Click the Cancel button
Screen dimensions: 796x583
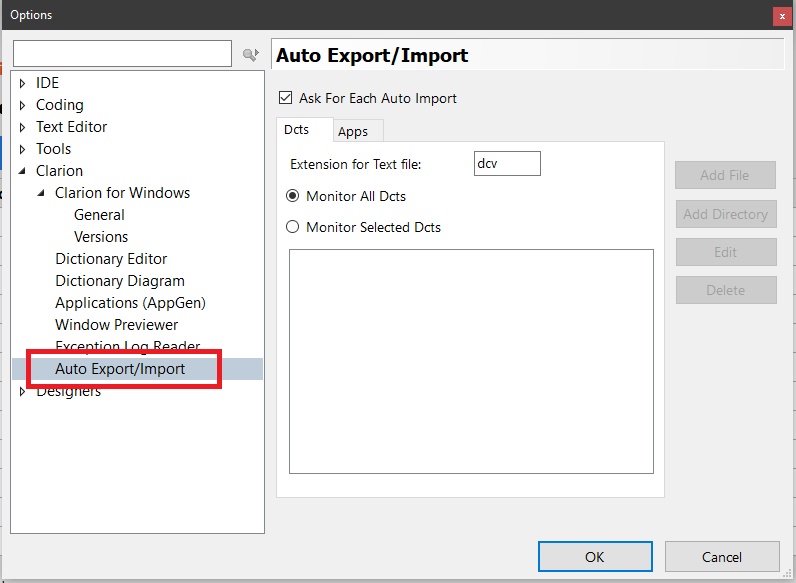tap(721, 557)
